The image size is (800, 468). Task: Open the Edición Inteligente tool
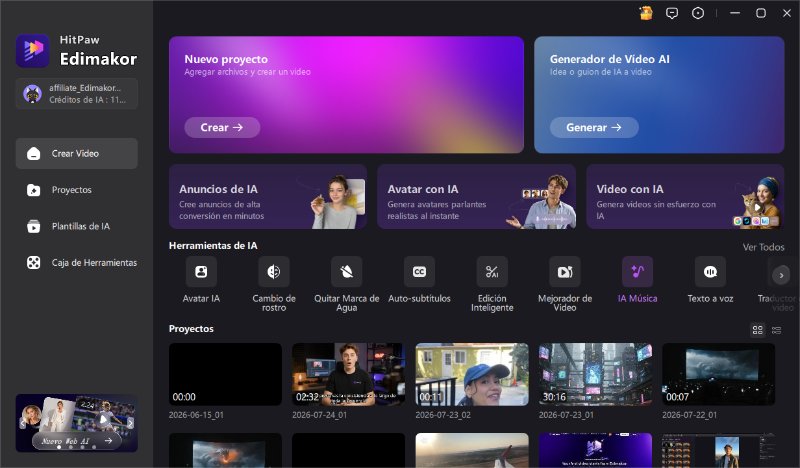tap(492, 272)
